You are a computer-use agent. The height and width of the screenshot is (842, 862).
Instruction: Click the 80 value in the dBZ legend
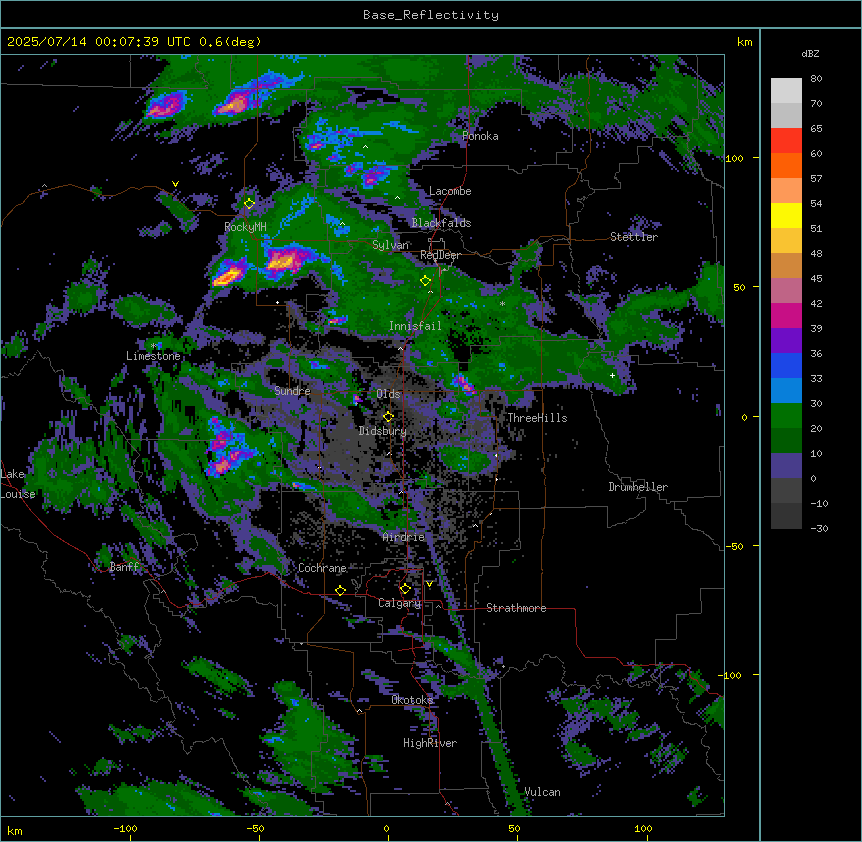pyautogui.click(x=816, y=79)
